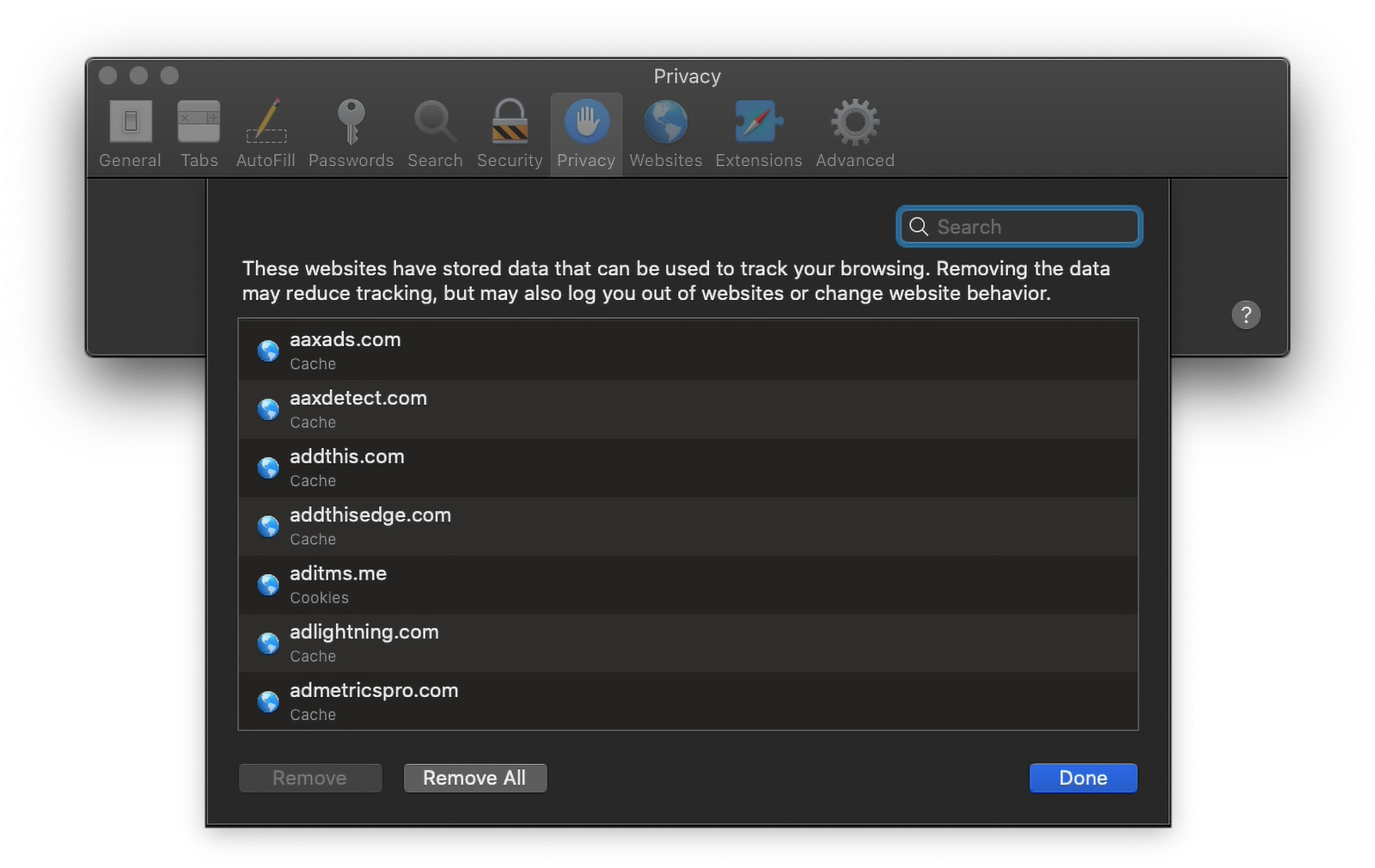Select the addthis.com entry
Image resolution: width=1375 pixels, height=868 pixels.
[x=687, y=468]
